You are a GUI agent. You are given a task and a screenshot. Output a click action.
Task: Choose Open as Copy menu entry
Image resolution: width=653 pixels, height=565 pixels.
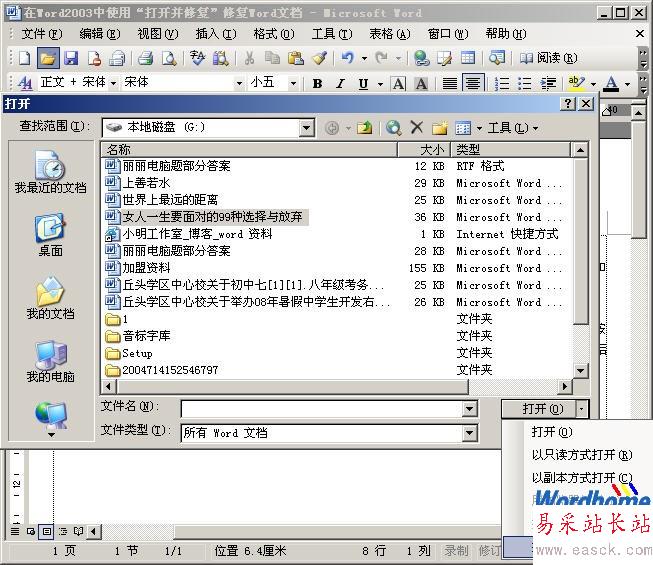click(582, 478)
